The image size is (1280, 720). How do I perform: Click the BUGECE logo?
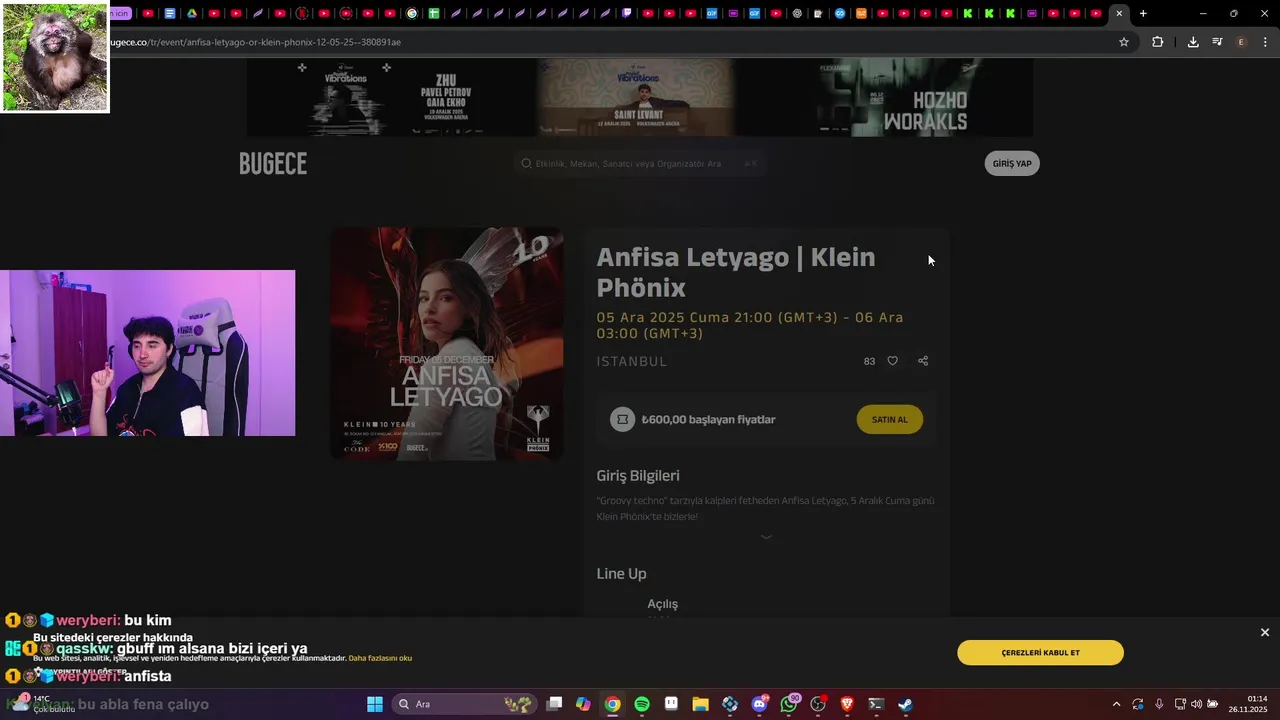[273, 164]
